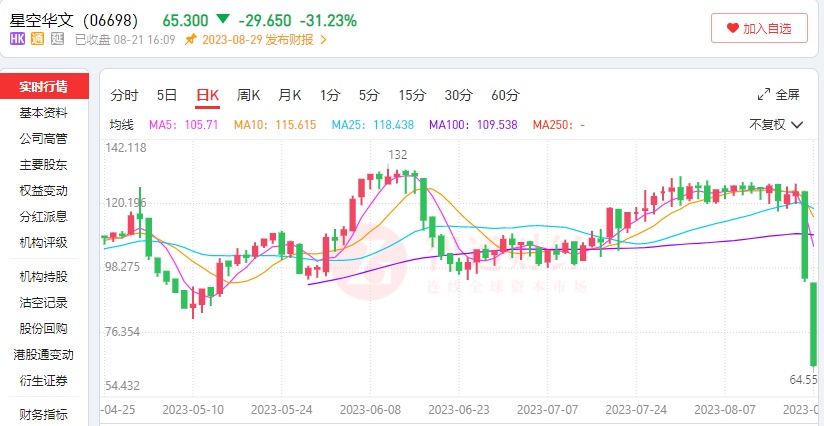The width and height of the screenshot is (824, 426).
Task: Click the orange 通 connect badge
Action: pyautogui.click(x=37, y=40)
